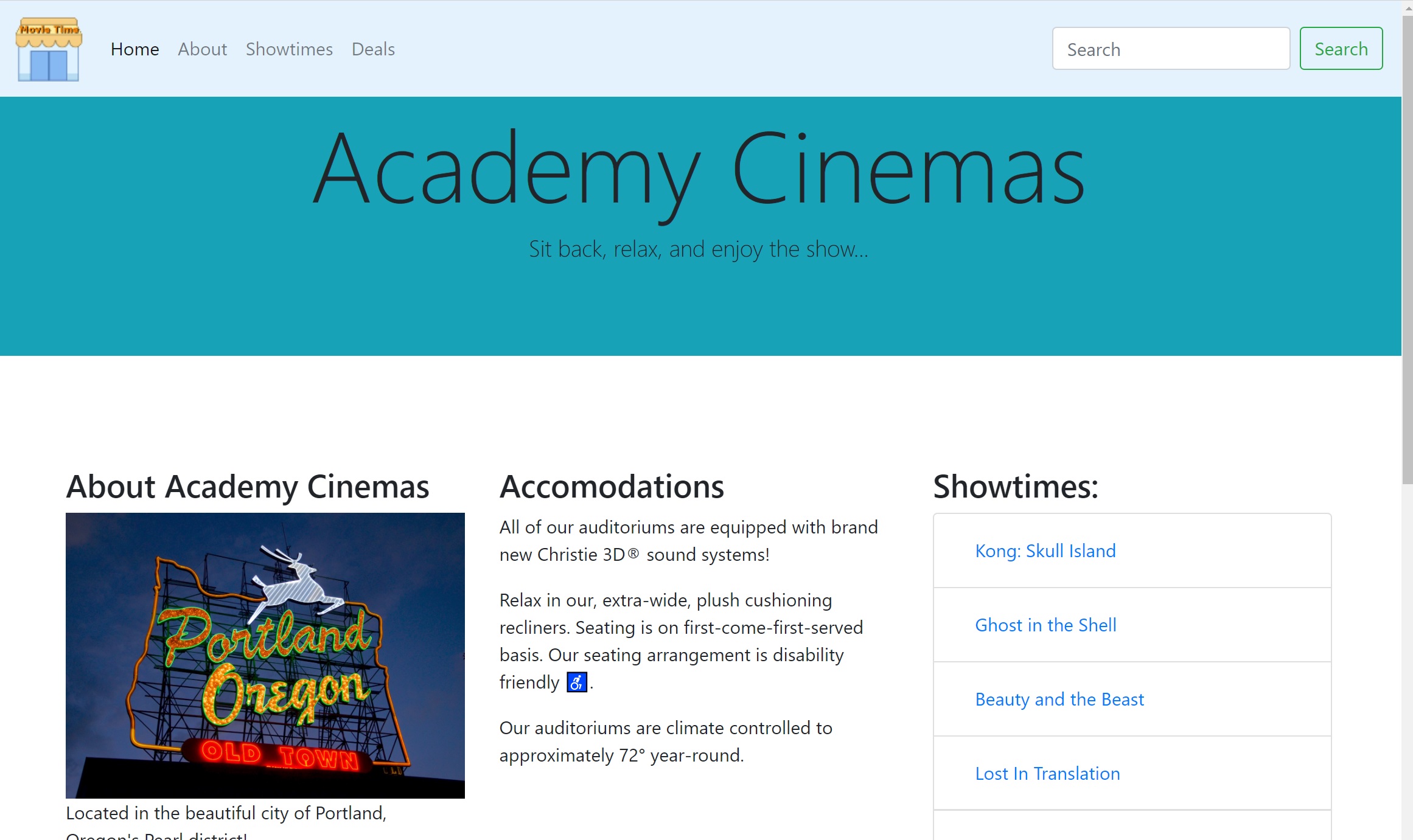Open Beauty and the Beast showtimes

pyautogui.click(x=1059, y=699)
